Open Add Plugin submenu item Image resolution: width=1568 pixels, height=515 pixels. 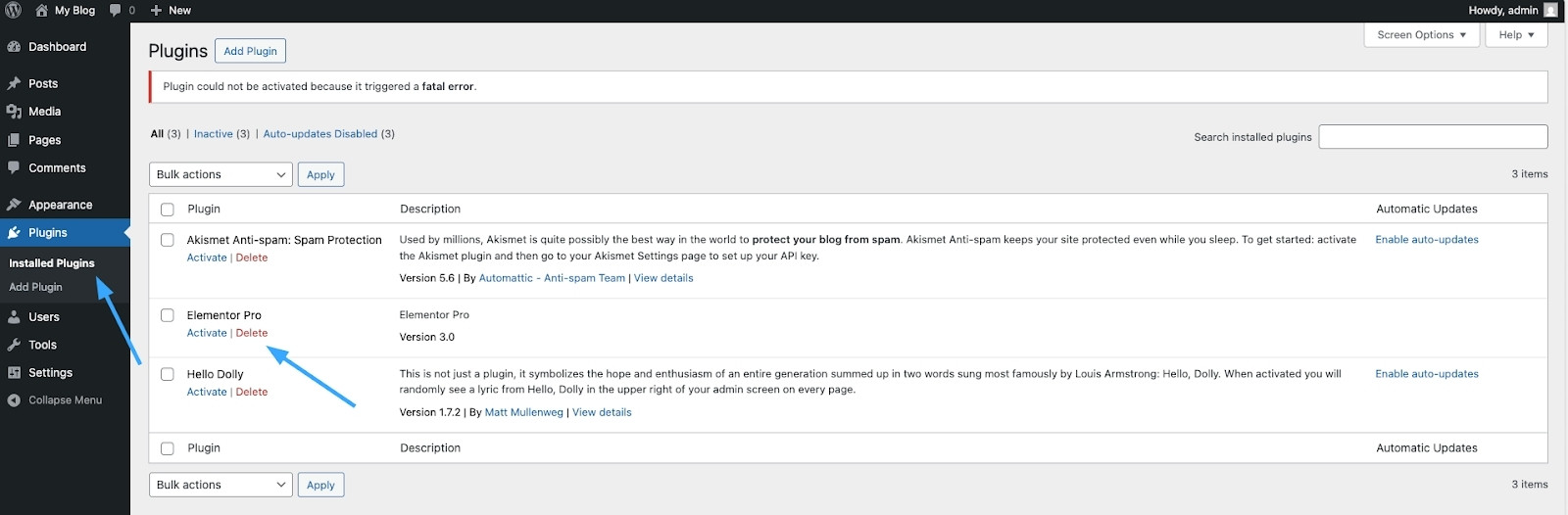click(x=35, y=287)
